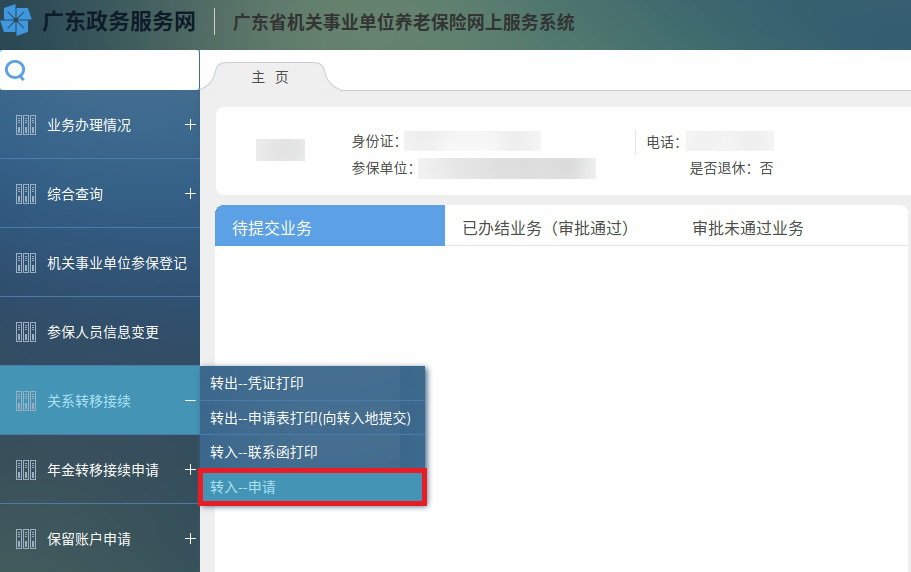Image resolution: width=911 pixels, height=572 pixels.
Task: Click the 机关事业单位参保登记 sidebar icon
Action: tap(26, 263)
